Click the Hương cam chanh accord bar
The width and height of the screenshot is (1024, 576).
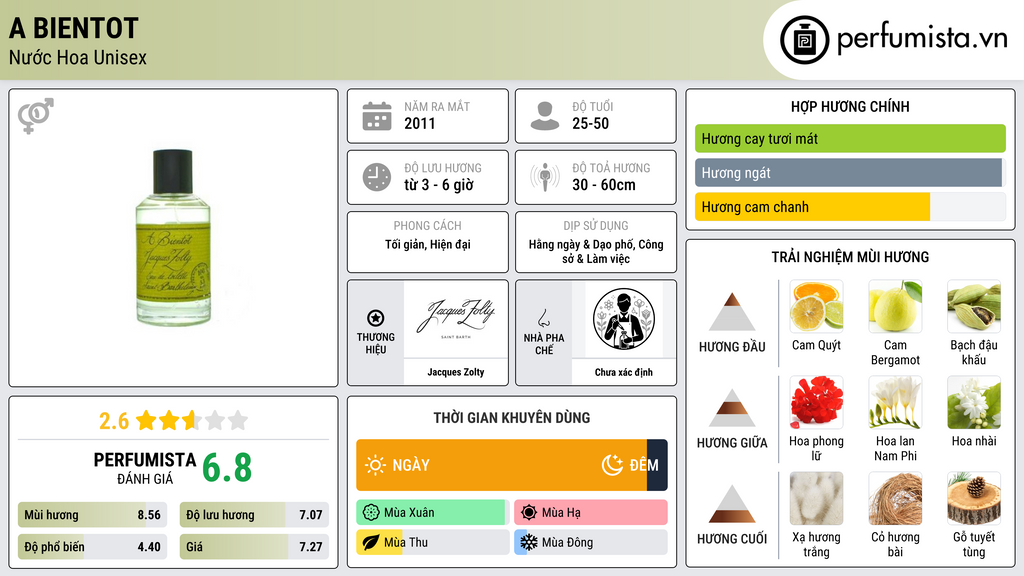click(850, 207)
